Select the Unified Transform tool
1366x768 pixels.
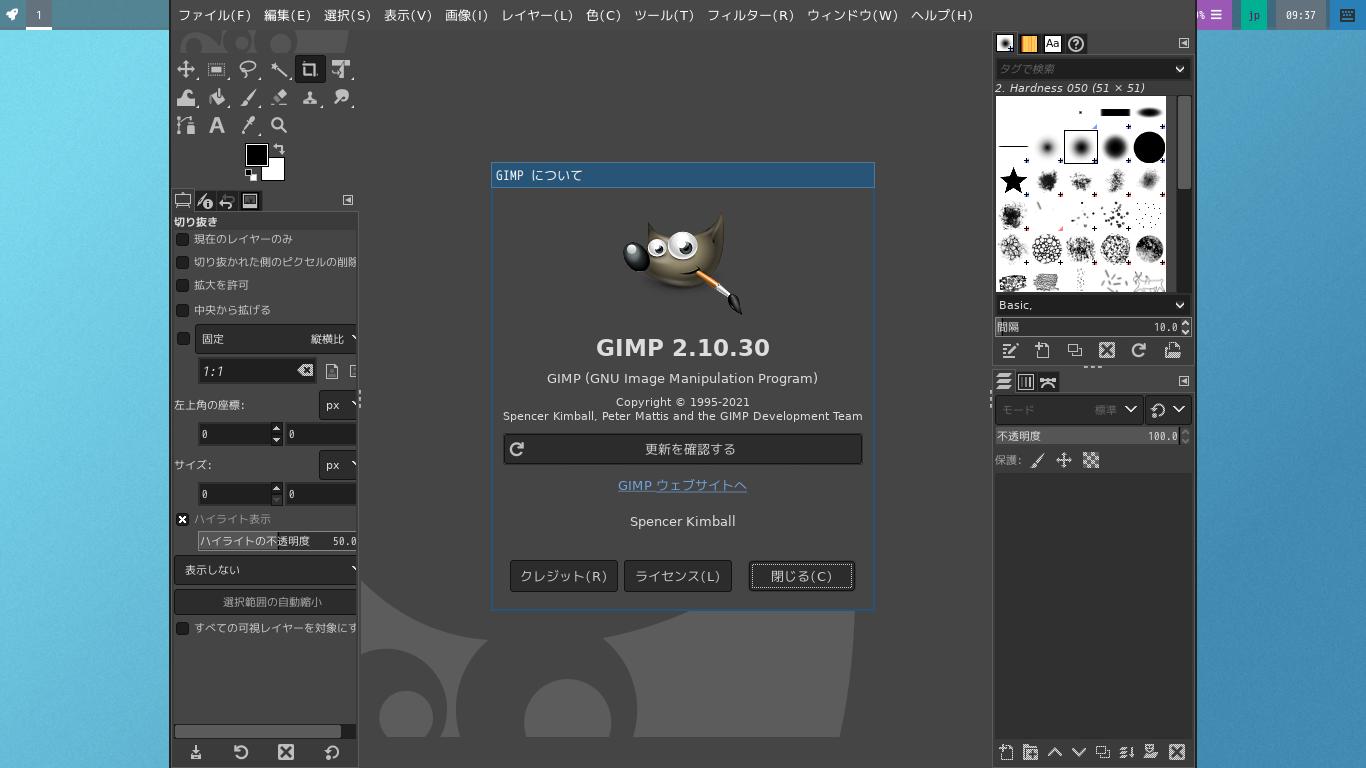(x=341, y=69)
